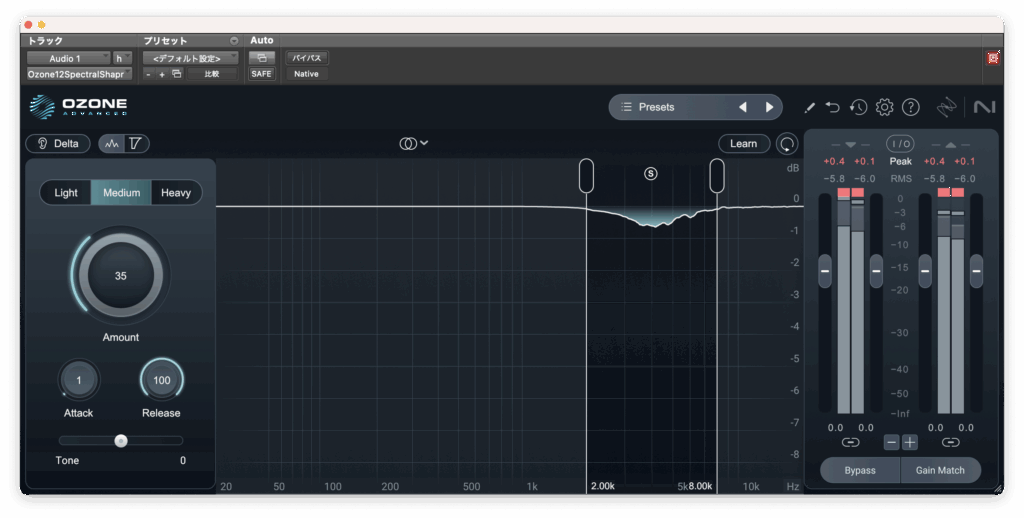Open the help question mark icon
The height and width of the screenshot is (518, 1024).
point(910,107)
